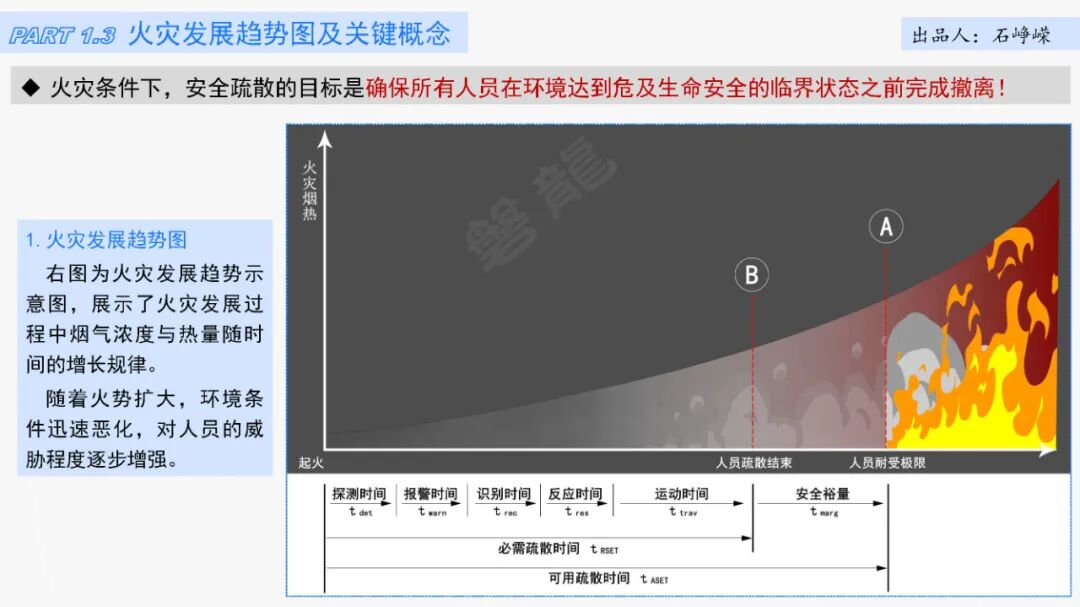The image size is (1080, 607).
Task: Select circle marker A above the curve
Action: [x=884, y=226]
